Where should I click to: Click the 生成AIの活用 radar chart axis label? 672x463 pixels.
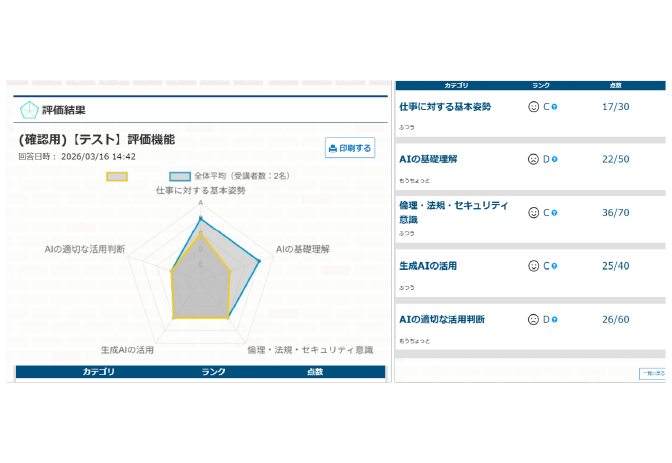pos(127,350)
